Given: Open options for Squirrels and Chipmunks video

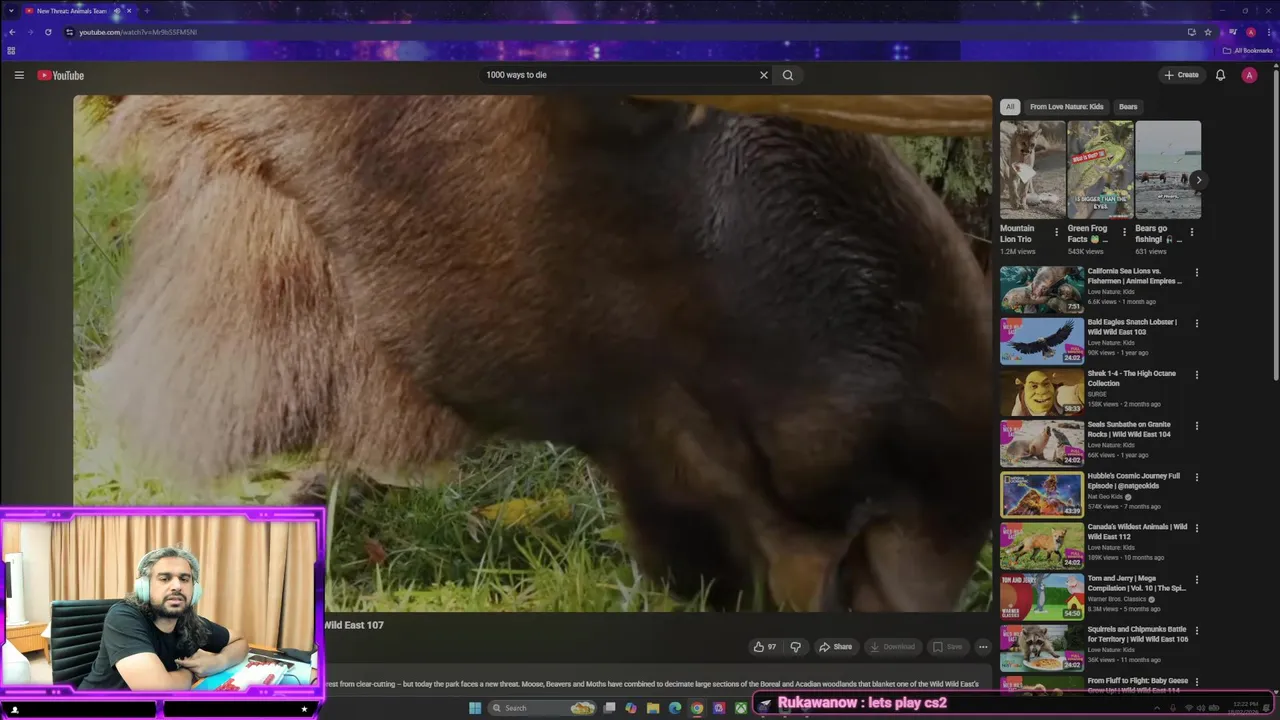Looking at the screenshot, I should pos(1196,631).
